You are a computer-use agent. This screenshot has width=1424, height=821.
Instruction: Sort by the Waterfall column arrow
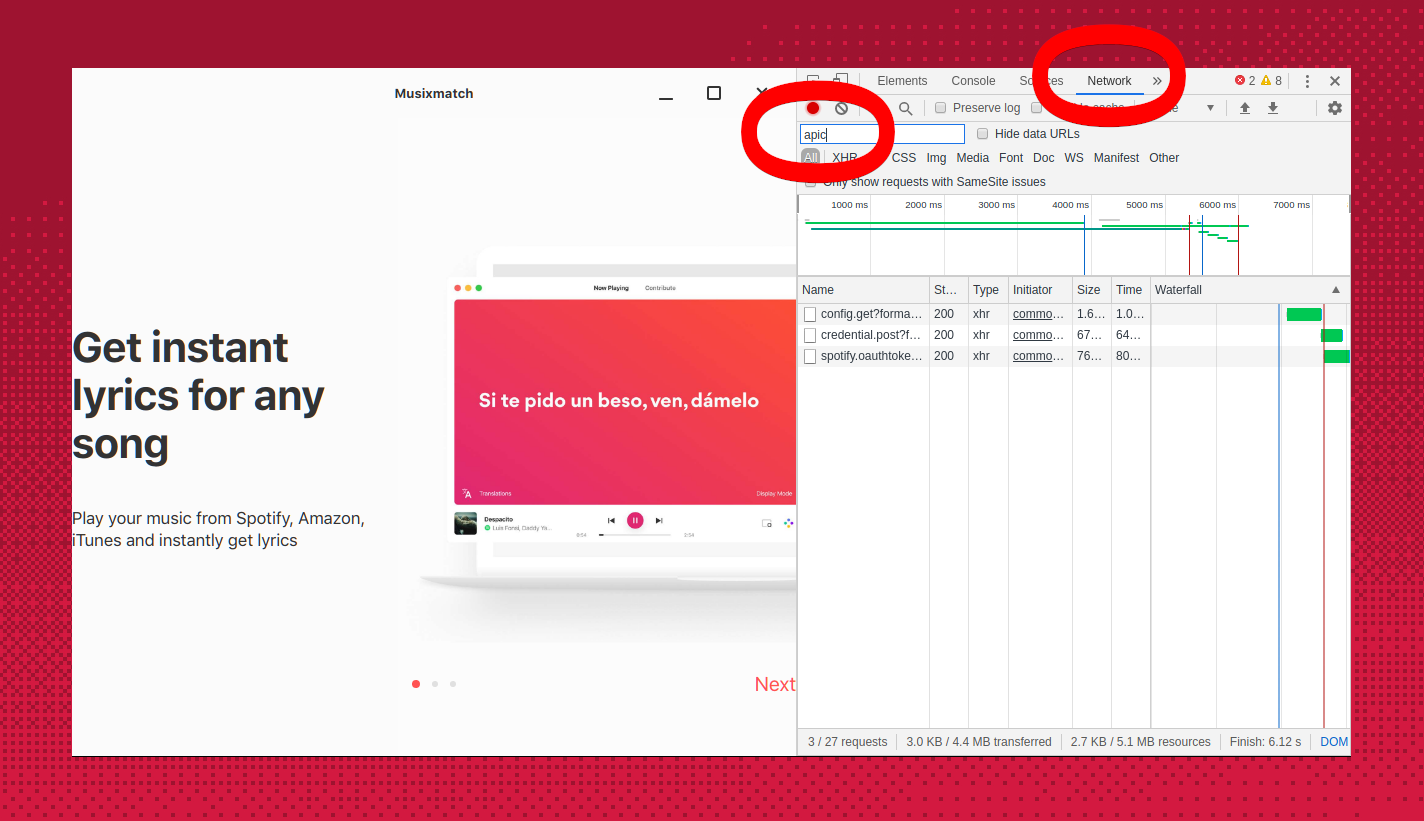pos(1335,290)
